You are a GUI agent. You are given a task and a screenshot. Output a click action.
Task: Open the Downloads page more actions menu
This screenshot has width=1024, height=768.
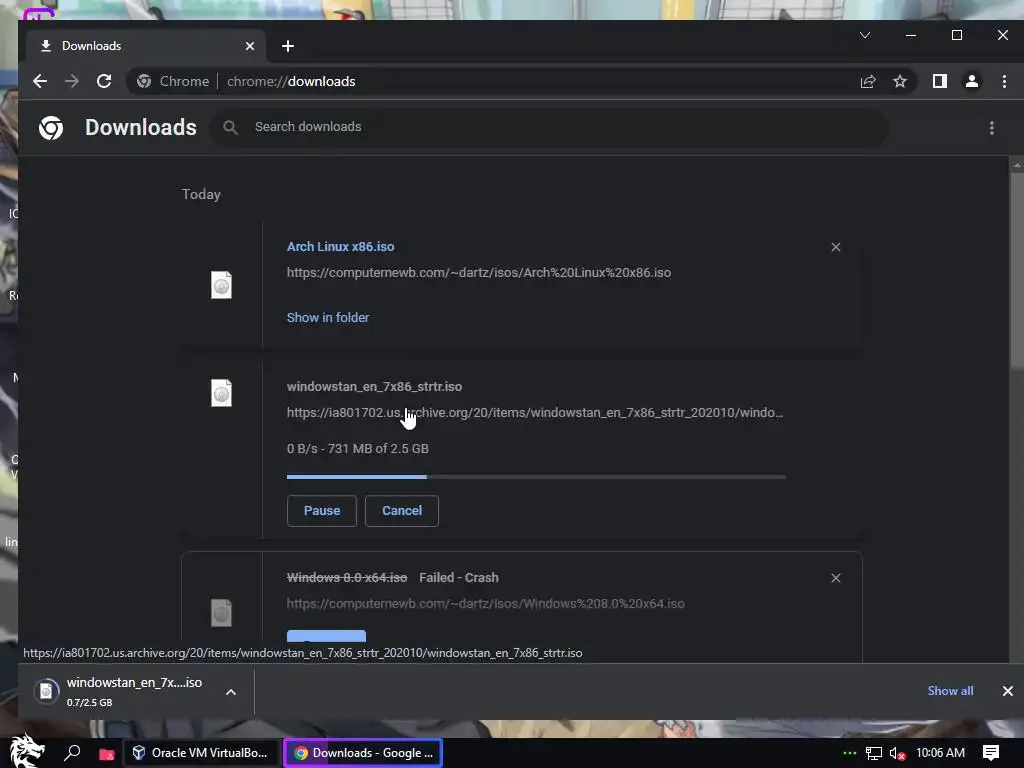[991, 128]
